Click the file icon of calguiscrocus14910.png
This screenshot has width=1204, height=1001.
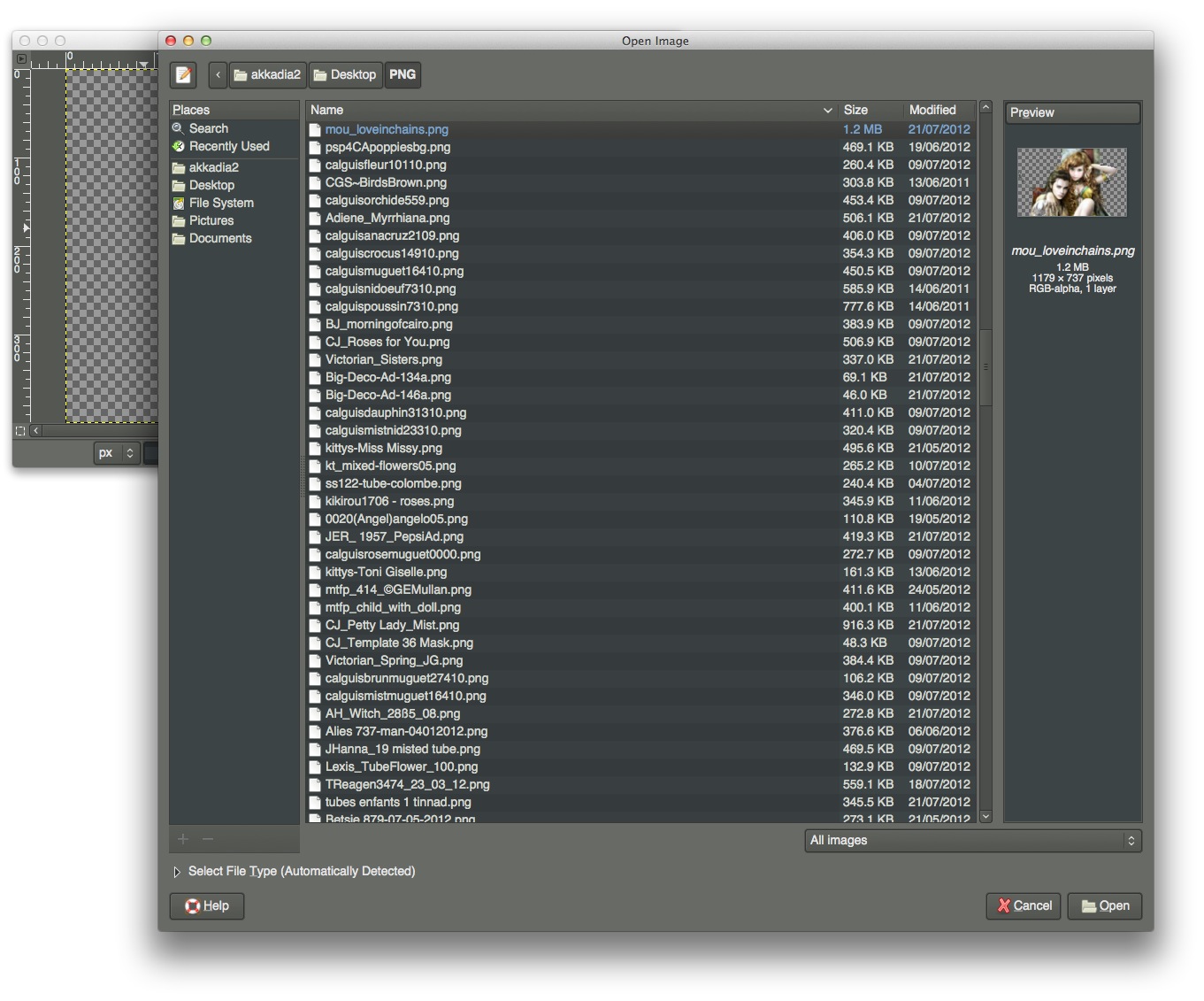[315, 253]
